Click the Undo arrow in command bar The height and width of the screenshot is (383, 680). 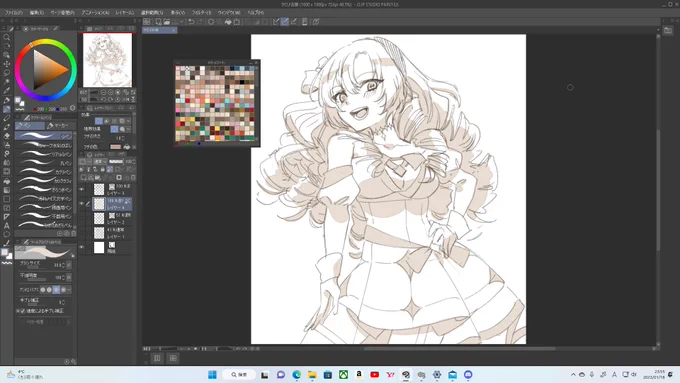click(191, 22)
